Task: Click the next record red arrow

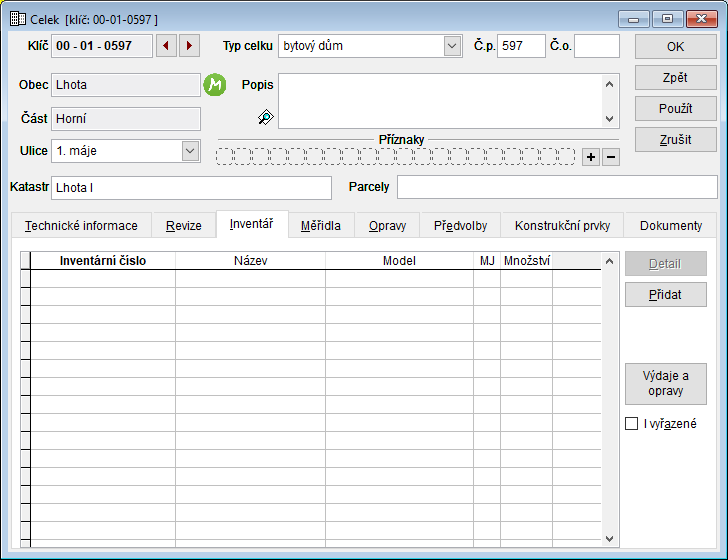Action: click(190, 46)
